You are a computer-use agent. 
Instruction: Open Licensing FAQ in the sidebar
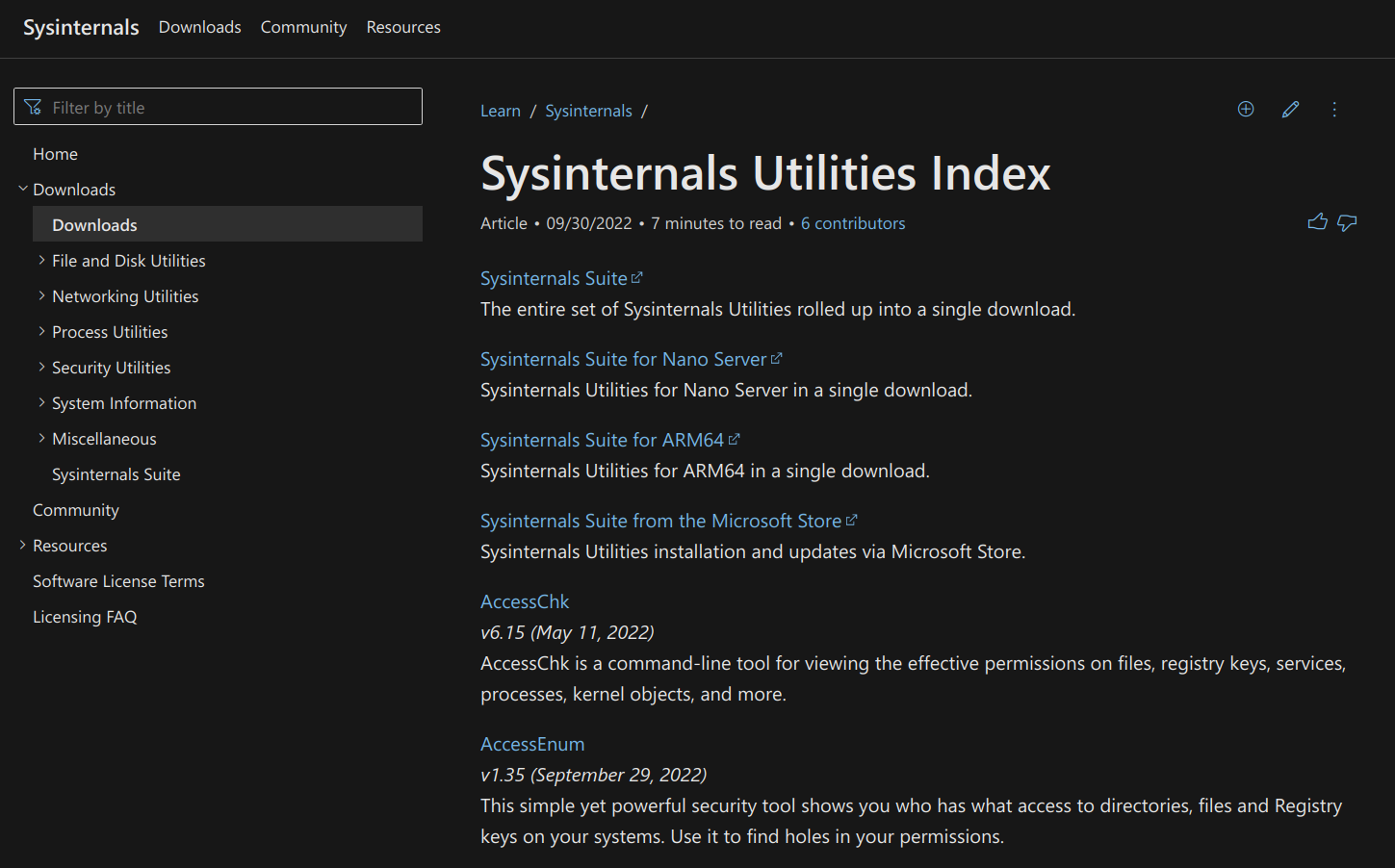(85, 617)
